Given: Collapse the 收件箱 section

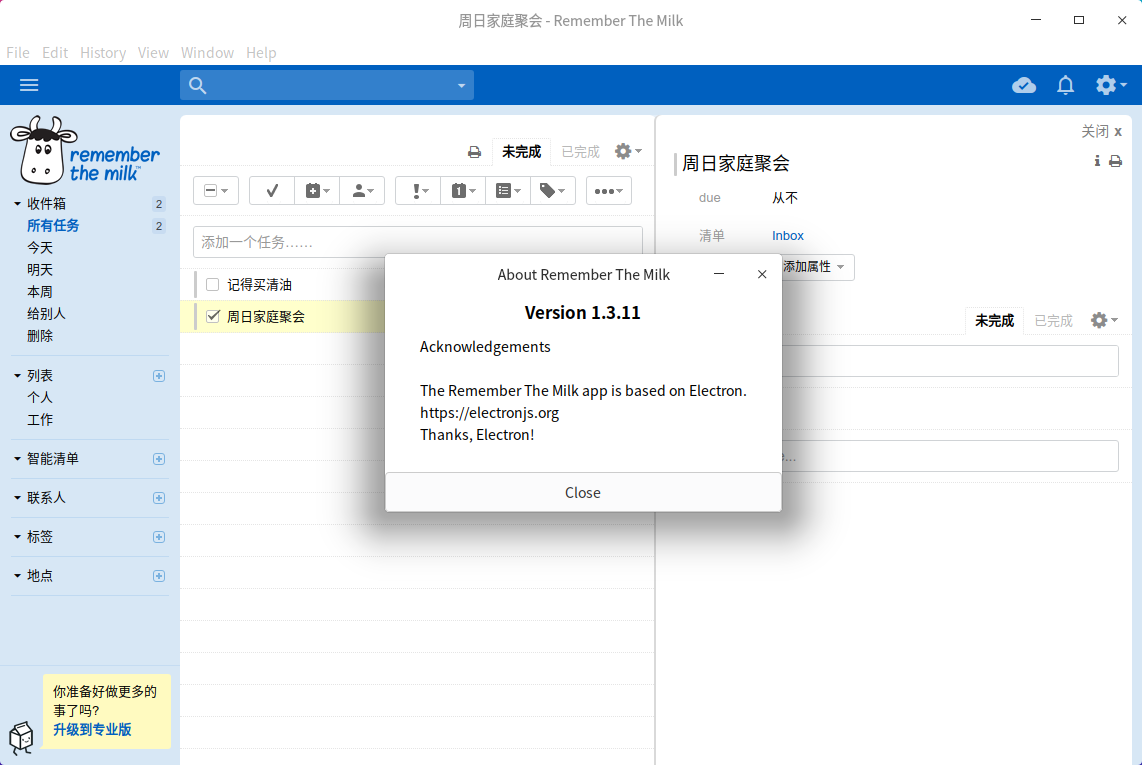Looking at the screenshot, I should pyautogui.click(x=17, y=204).
